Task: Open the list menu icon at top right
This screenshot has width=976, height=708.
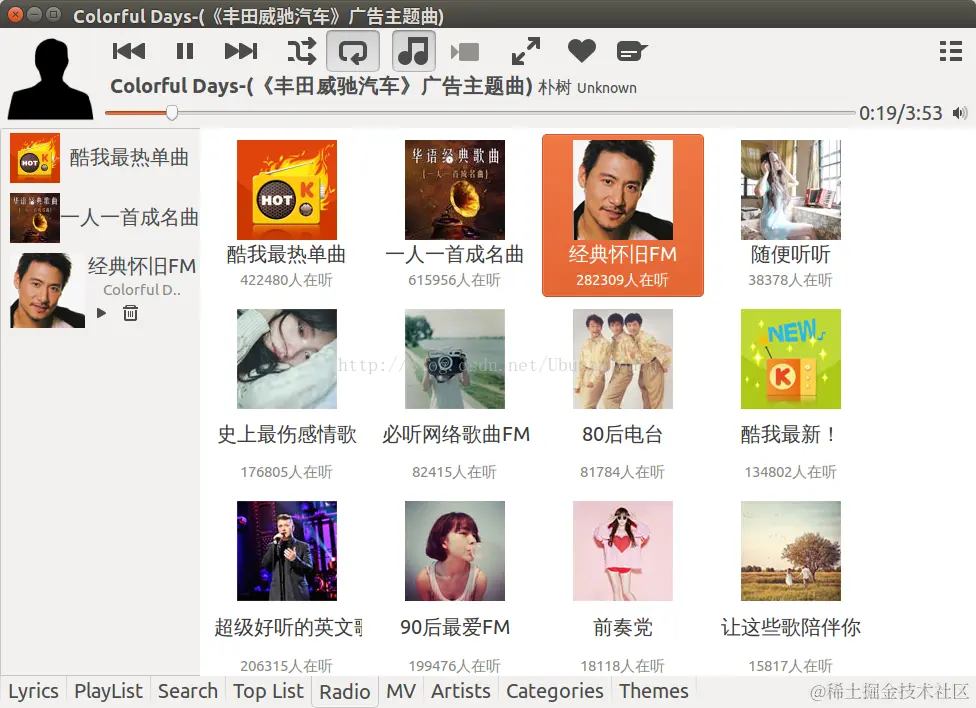Action: pyautogui.click(x=951, y=51)
